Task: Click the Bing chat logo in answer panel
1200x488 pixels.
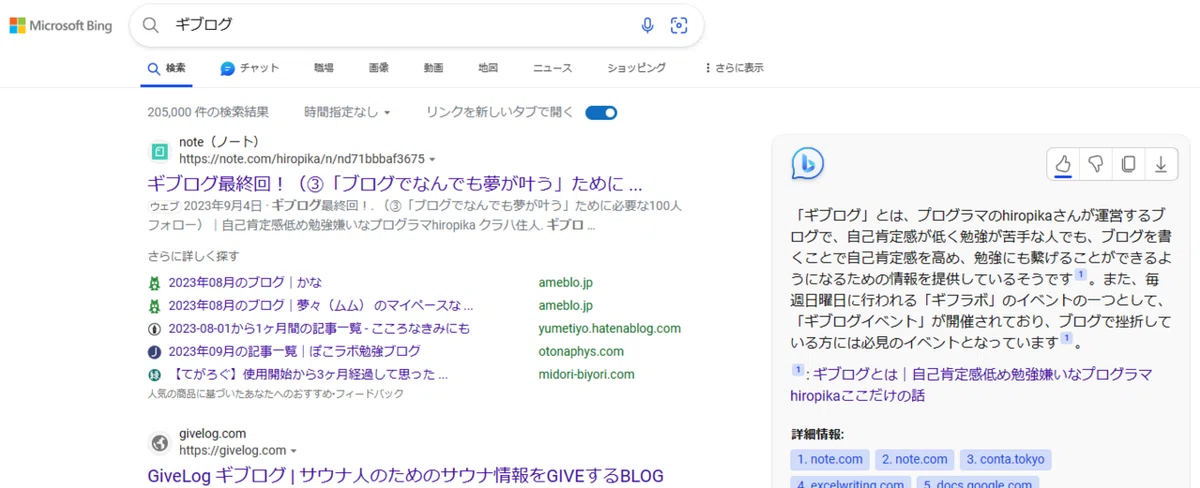Action: tap(807, 163)
